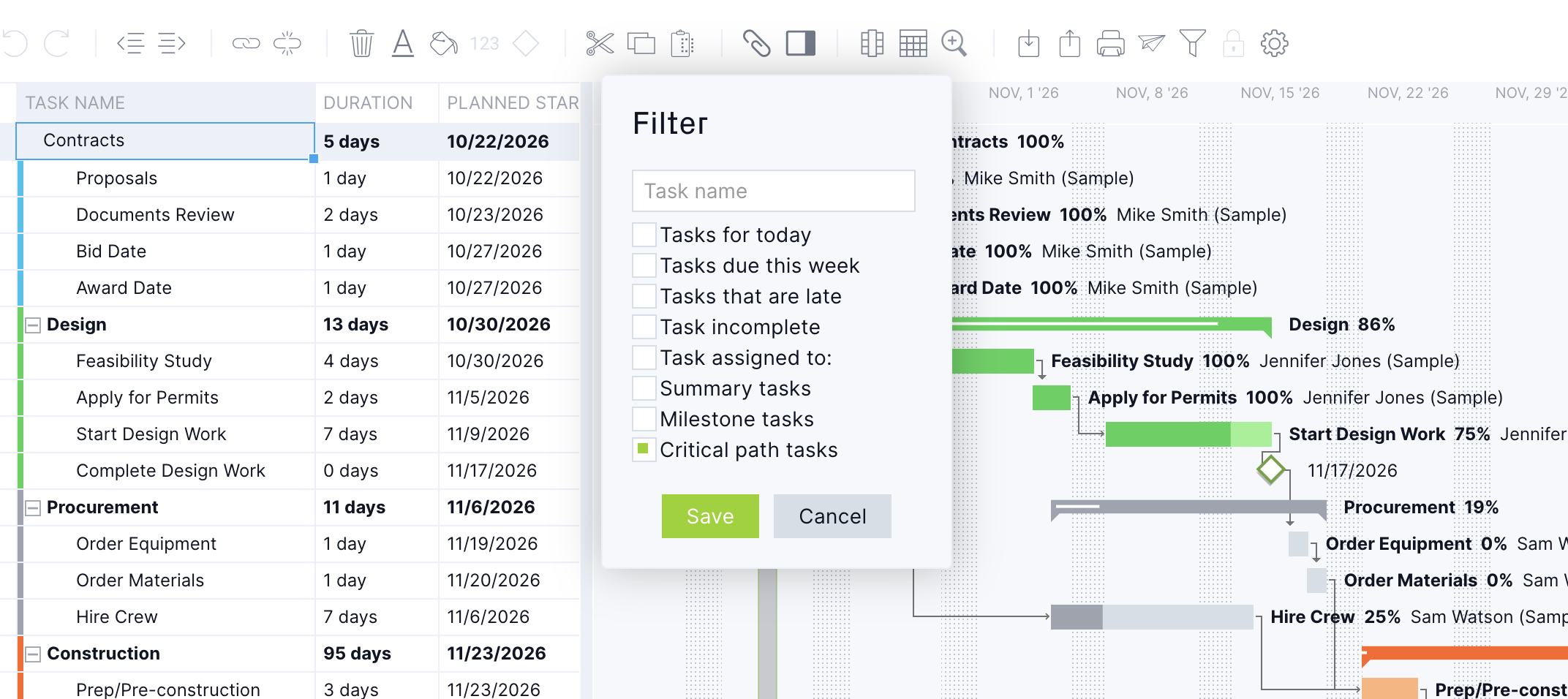Print the project with the printer icon
Image resolution: width=1568 pixels, height=699 pixels.
coord(1110,43)
